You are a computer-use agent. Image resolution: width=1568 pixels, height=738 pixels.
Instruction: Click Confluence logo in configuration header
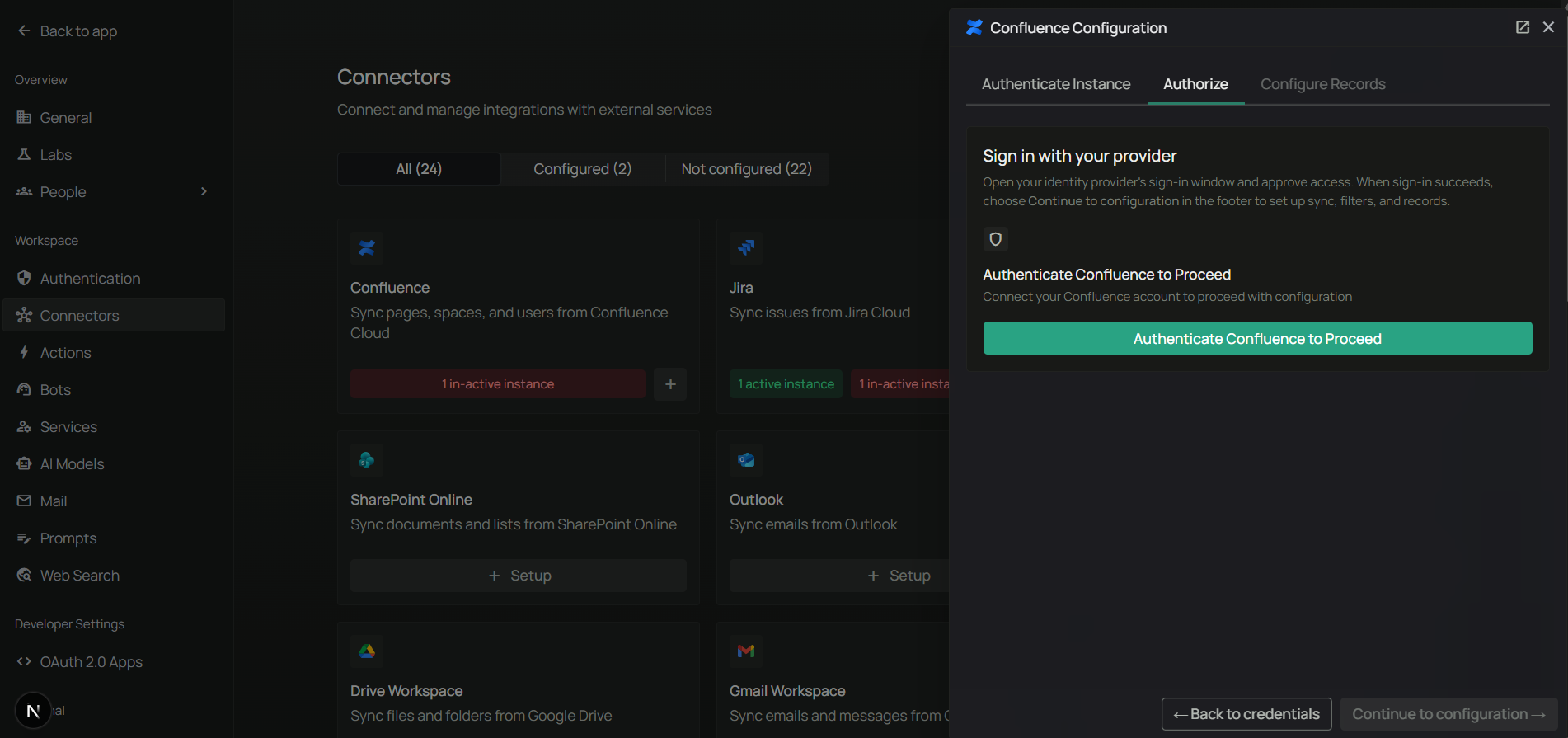(x=974, y=27)
